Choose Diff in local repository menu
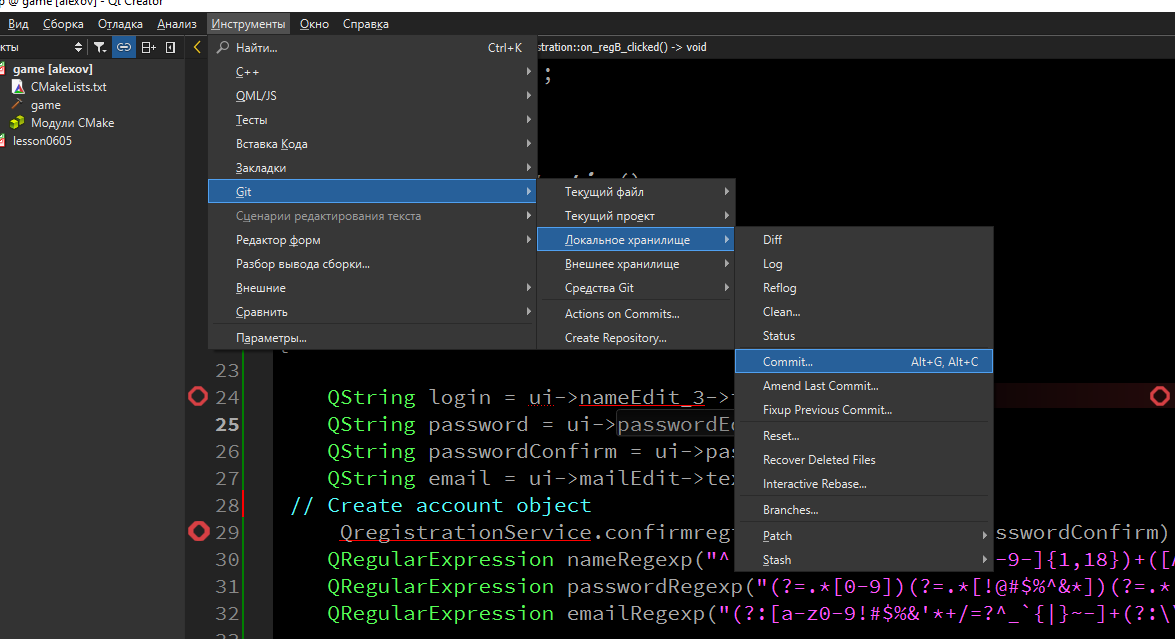The height and width of the screenshot is (639, 1175). [x=864, y=240]
